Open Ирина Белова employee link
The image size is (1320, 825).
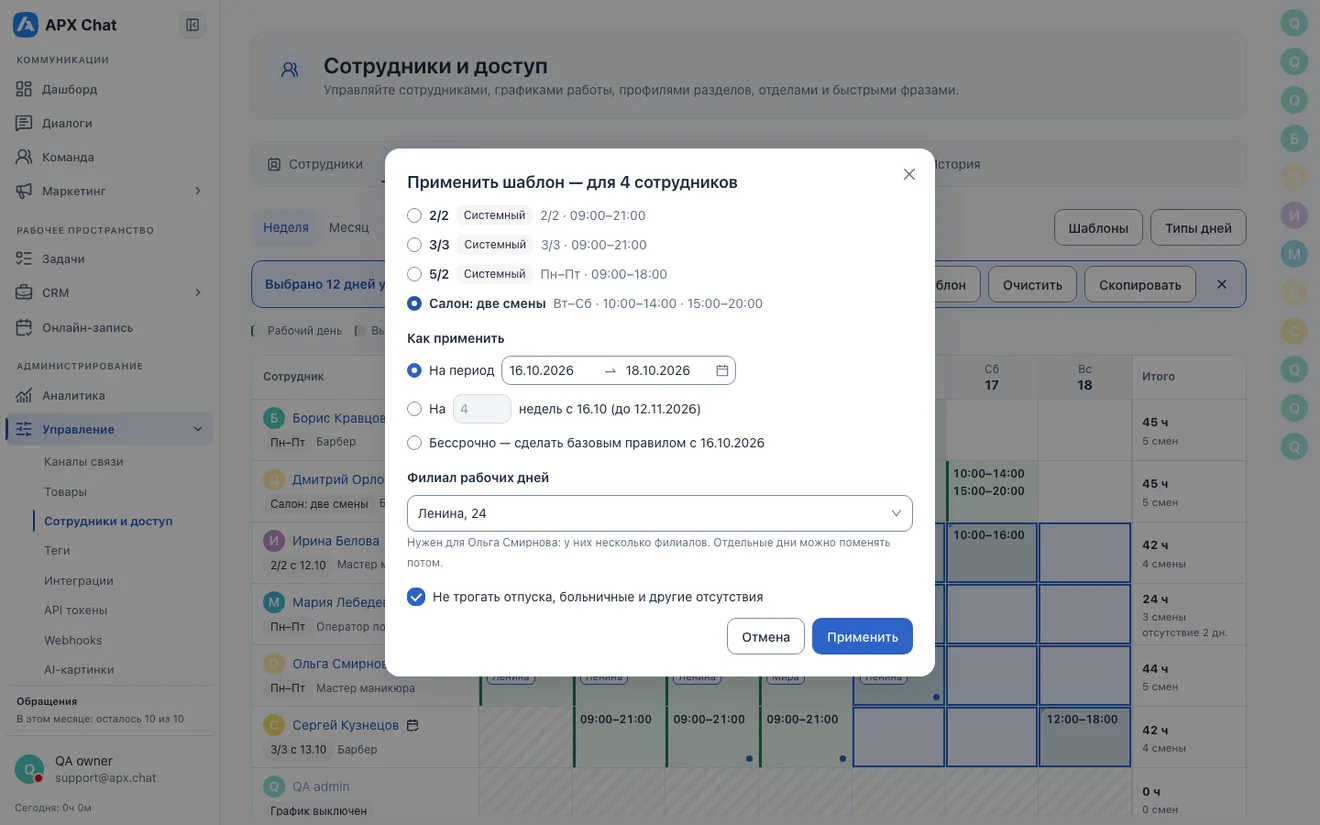coord(336,541)
